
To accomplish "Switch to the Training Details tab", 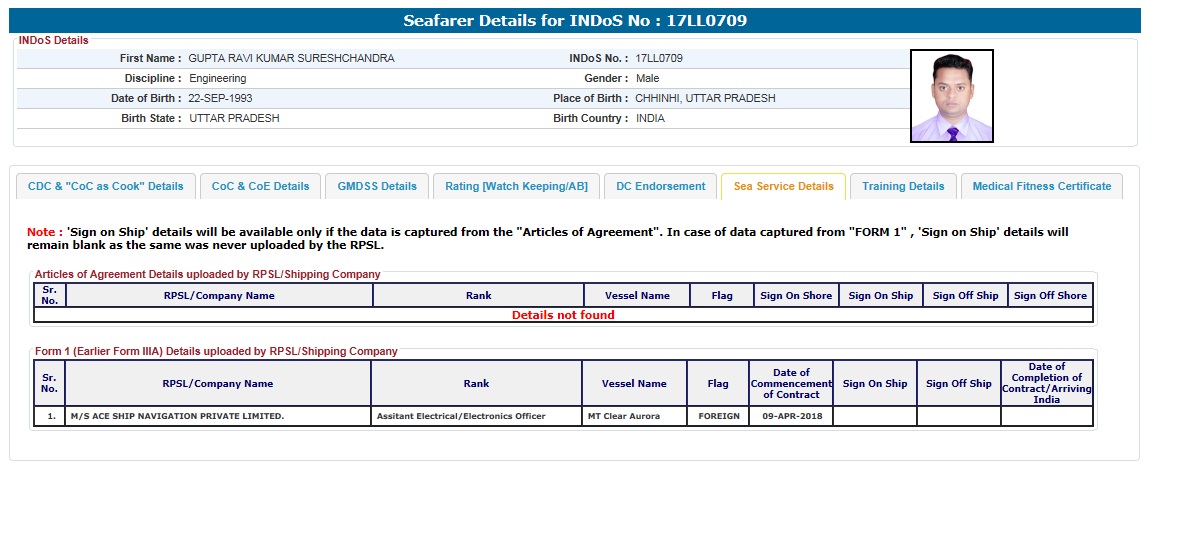I will [x=903, y=186].
